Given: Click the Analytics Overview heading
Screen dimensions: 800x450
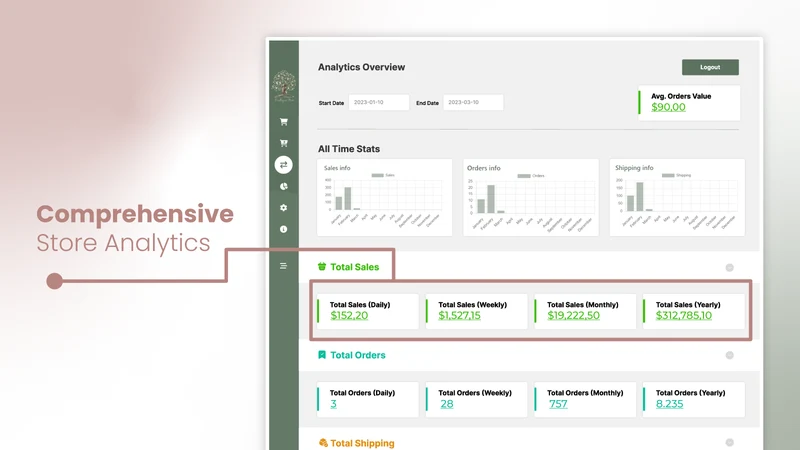Looking at the screenshot, I should point(361,67).
